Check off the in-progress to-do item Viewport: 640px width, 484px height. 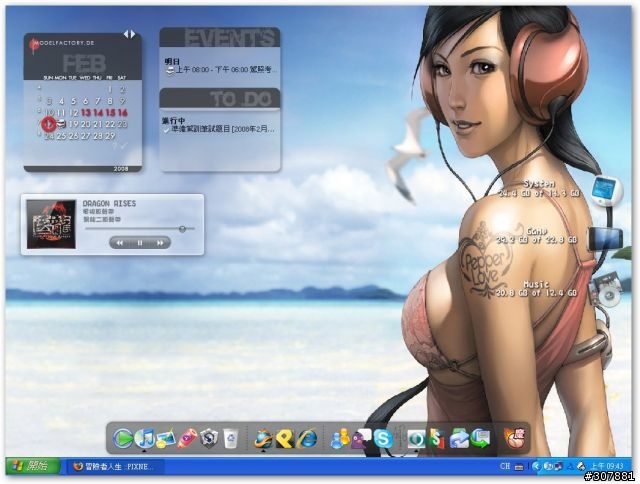pyautogui.click(x=167, y=129)
